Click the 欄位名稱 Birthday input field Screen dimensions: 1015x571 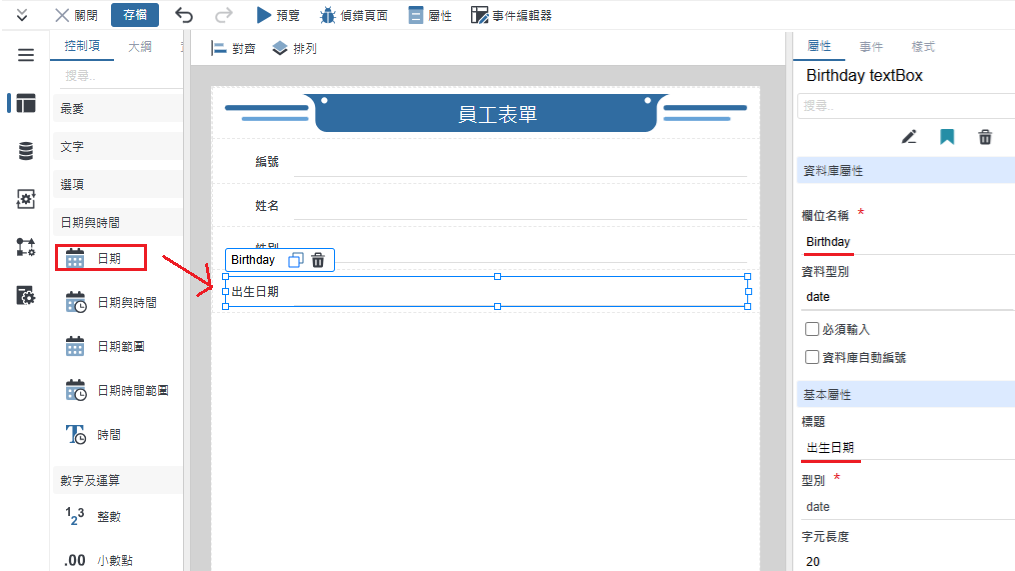[x=905, y=242]
